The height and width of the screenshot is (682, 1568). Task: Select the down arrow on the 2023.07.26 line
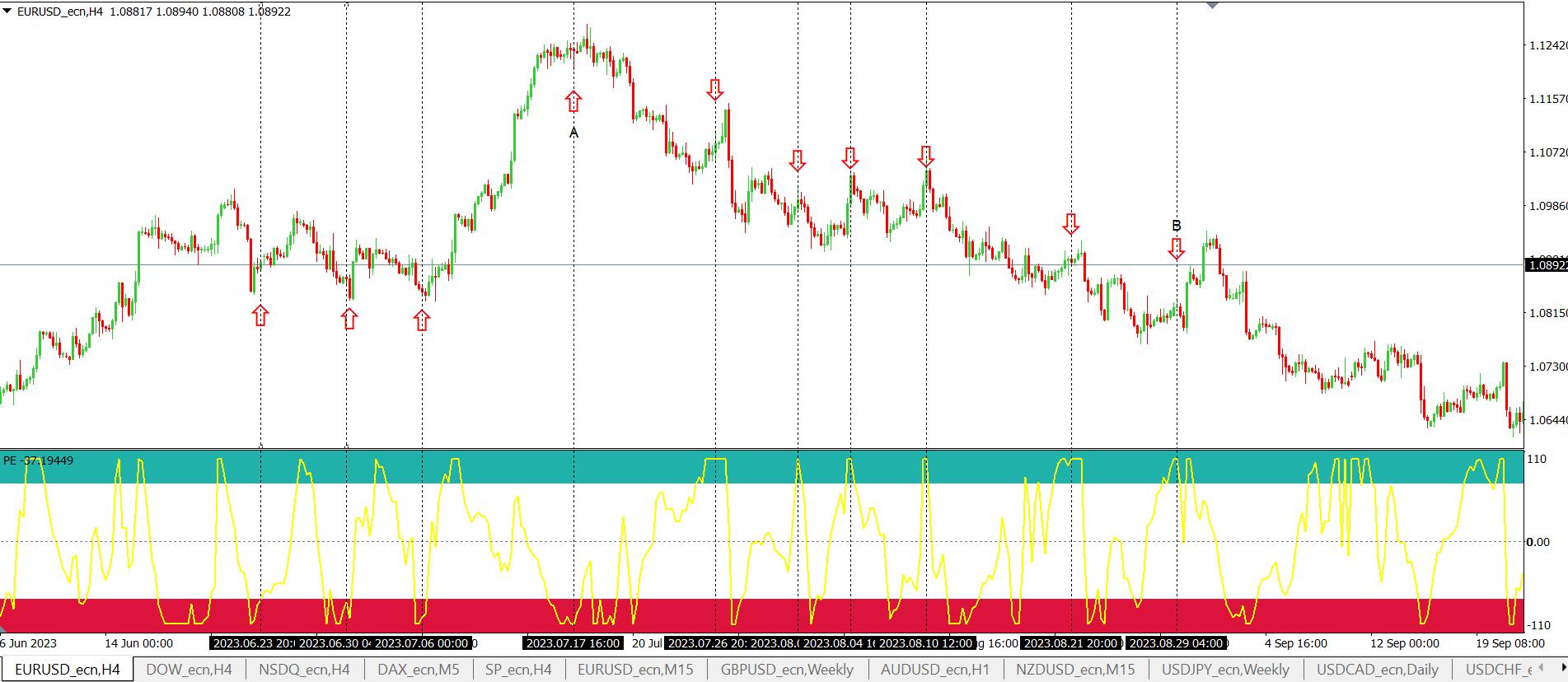point(715,89)
